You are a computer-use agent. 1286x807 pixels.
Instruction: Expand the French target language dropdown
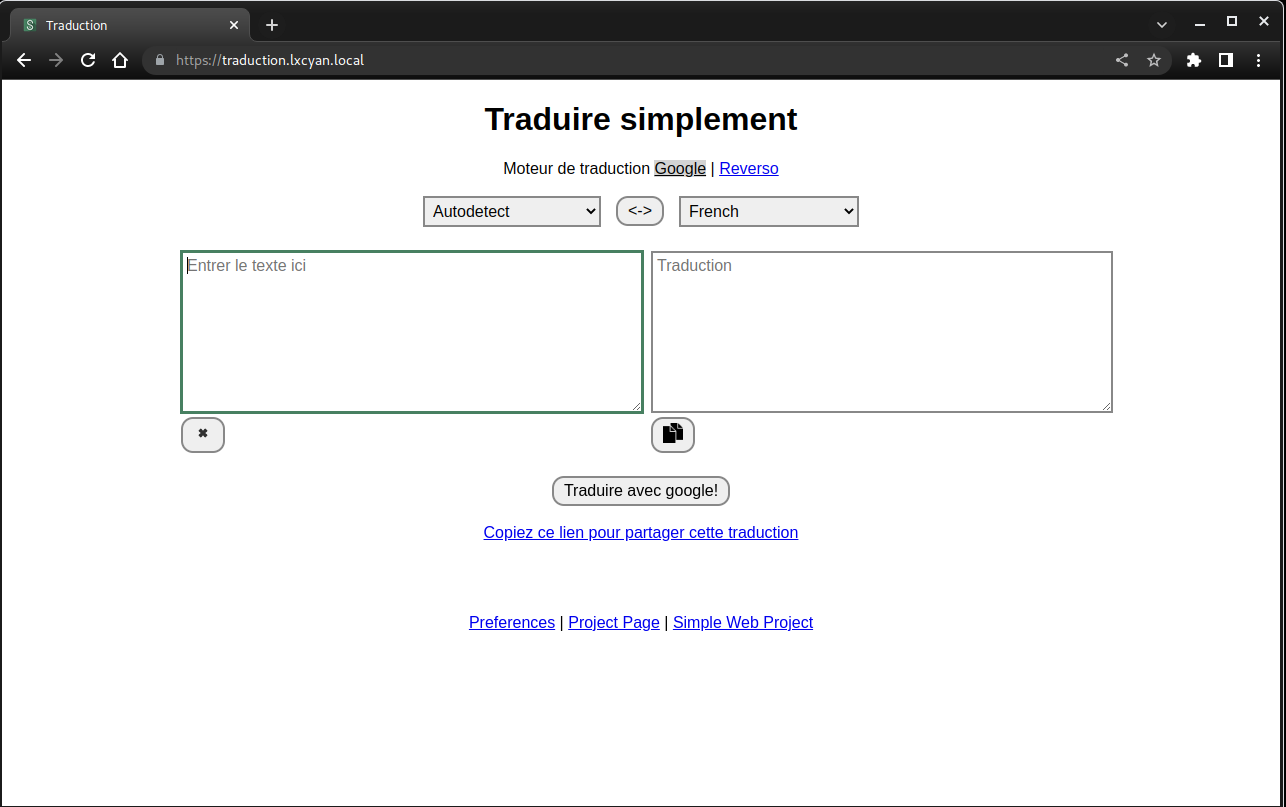[768, 212]
